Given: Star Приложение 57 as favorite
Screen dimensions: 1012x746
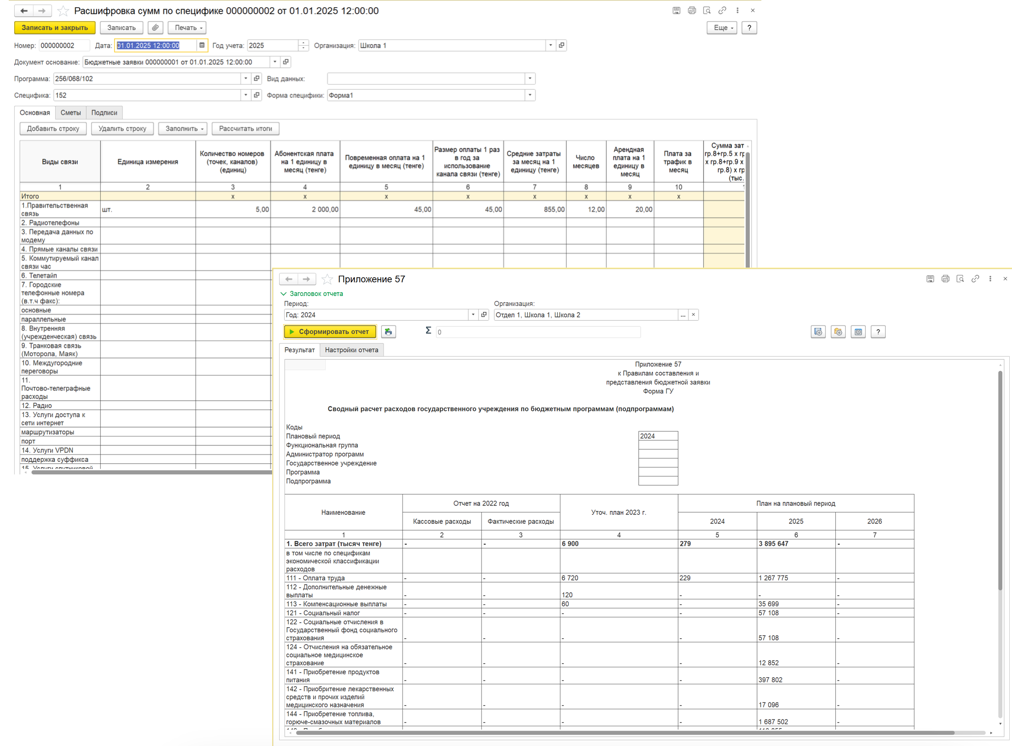Looking at the screenshot, I should (327, 279).
